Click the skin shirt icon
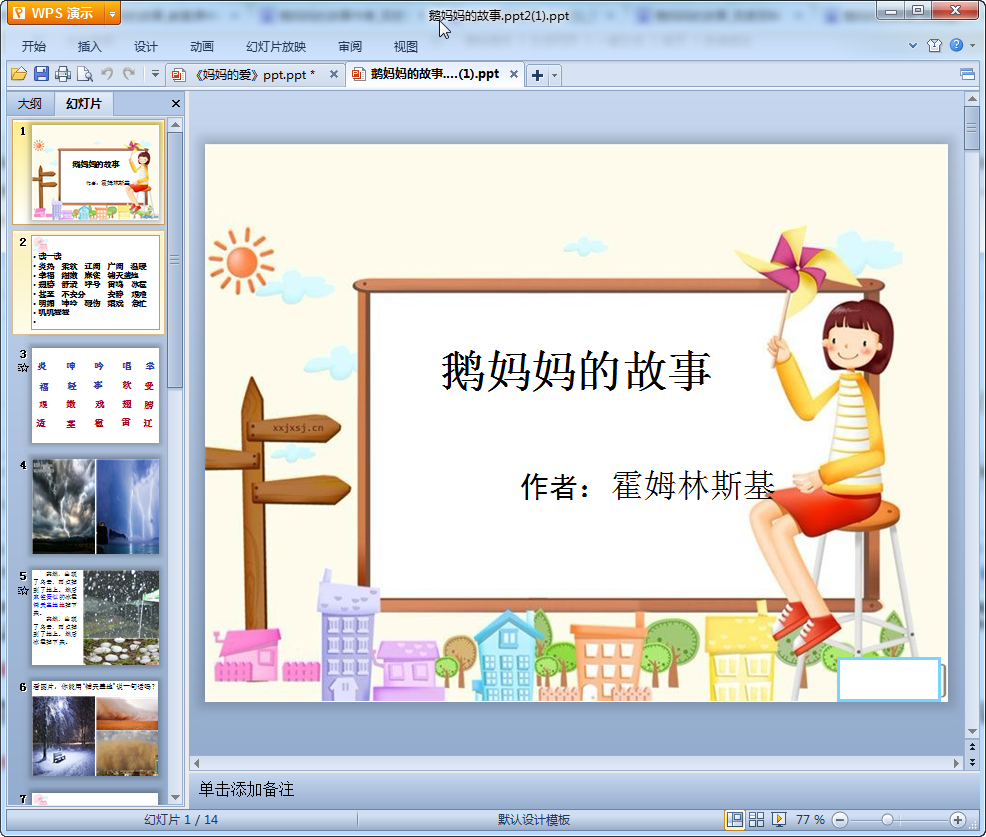The image size is (986, 837). [934, 45]
